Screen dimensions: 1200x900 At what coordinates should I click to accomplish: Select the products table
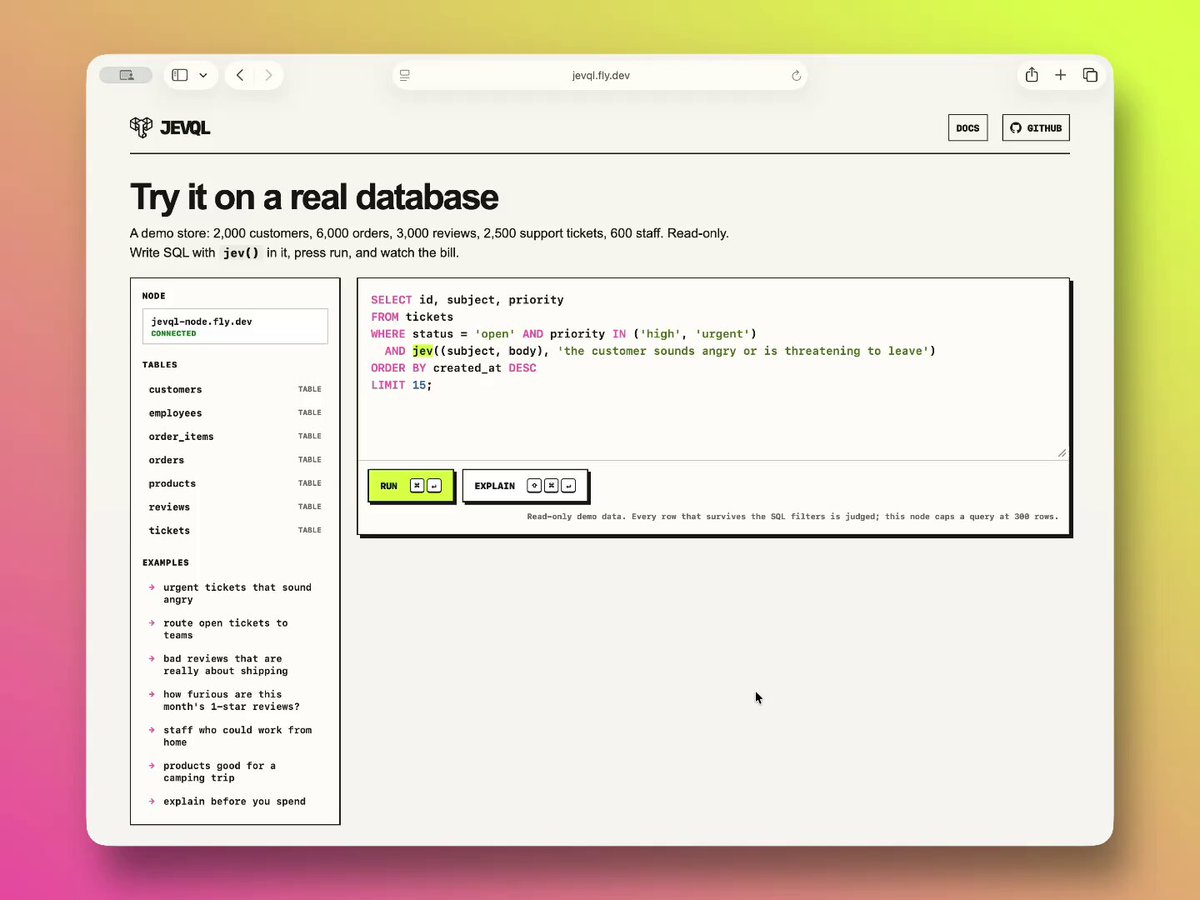235,483
